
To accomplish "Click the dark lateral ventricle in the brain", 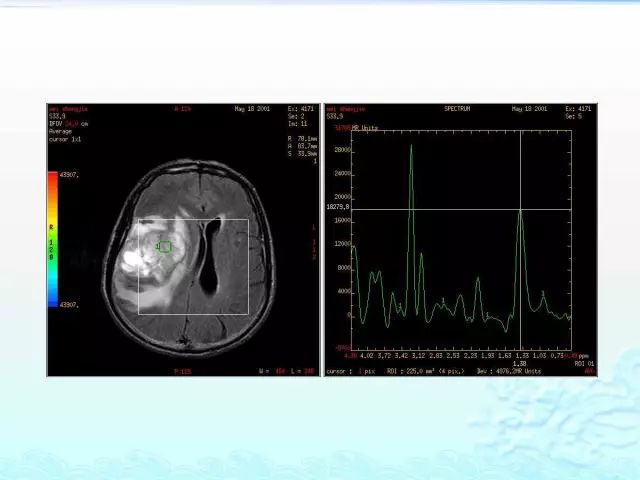I will tap(210, 257).
